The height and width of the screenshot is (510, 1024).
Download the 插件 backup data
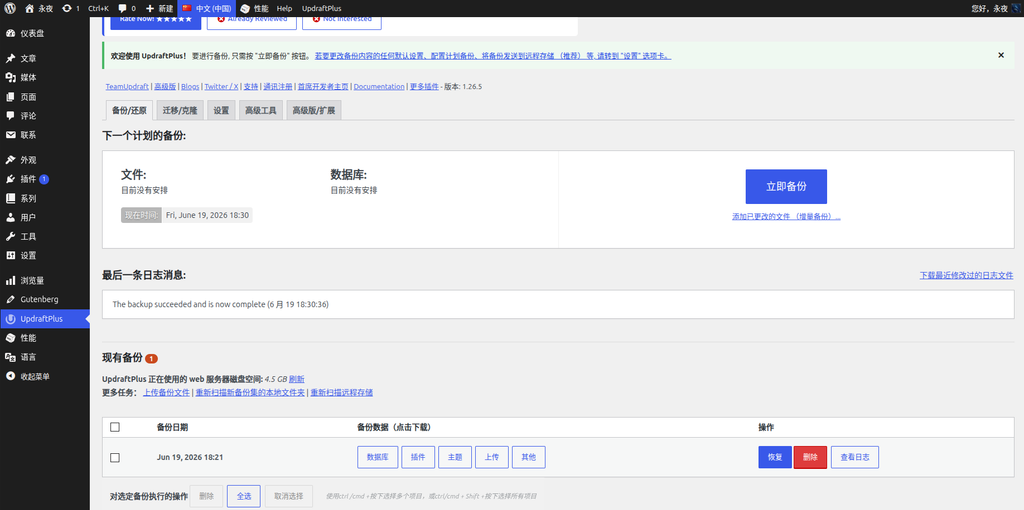coord(418,457)
